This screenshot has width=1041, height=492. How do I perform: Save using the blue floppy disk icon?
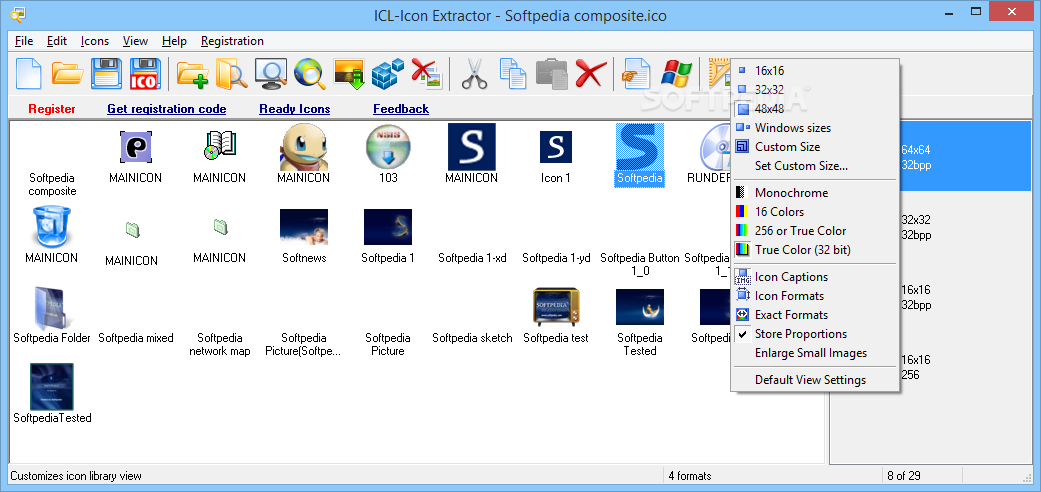(106, 73)
